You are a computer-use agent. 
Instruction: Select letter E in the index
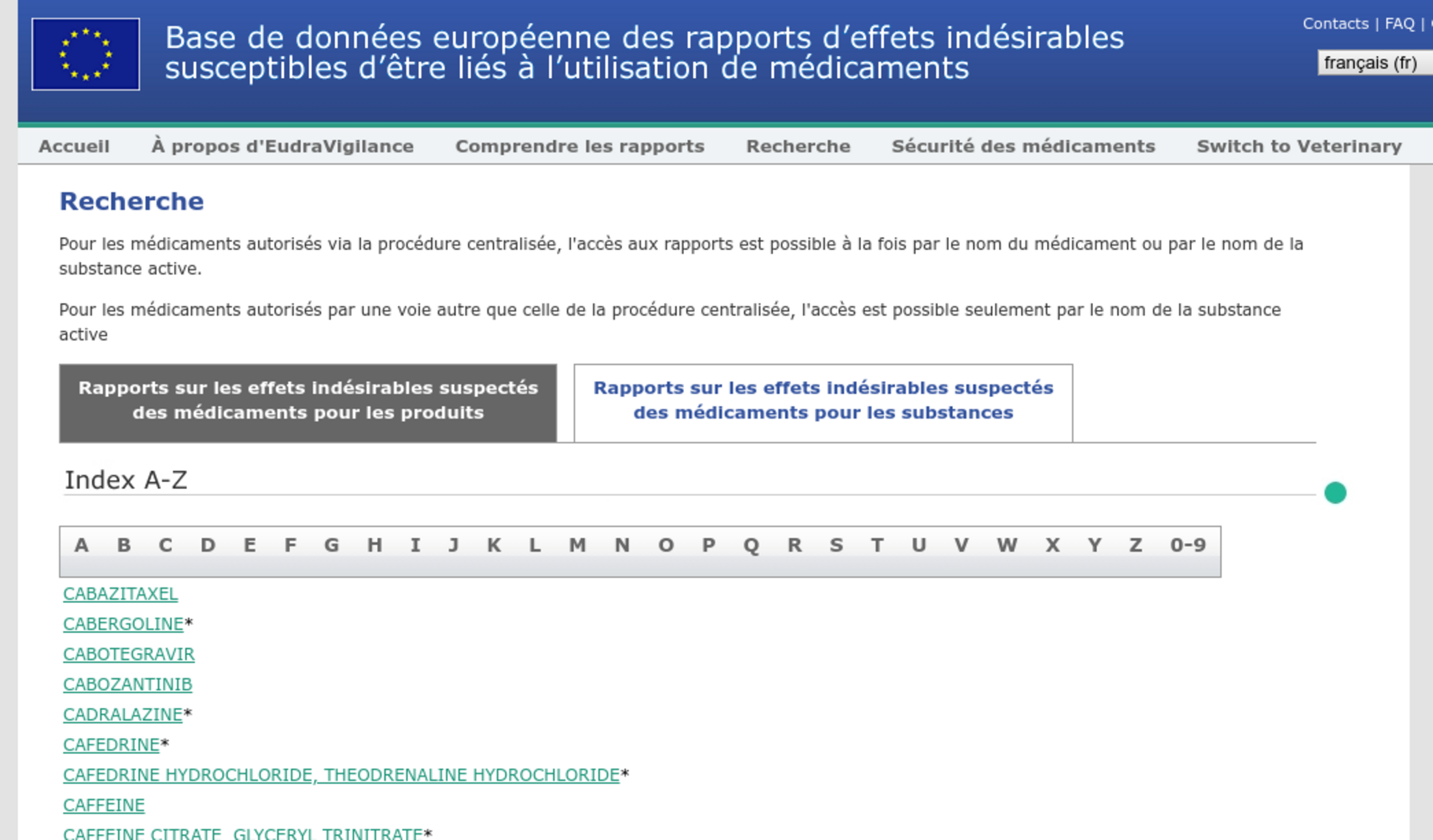249,545
